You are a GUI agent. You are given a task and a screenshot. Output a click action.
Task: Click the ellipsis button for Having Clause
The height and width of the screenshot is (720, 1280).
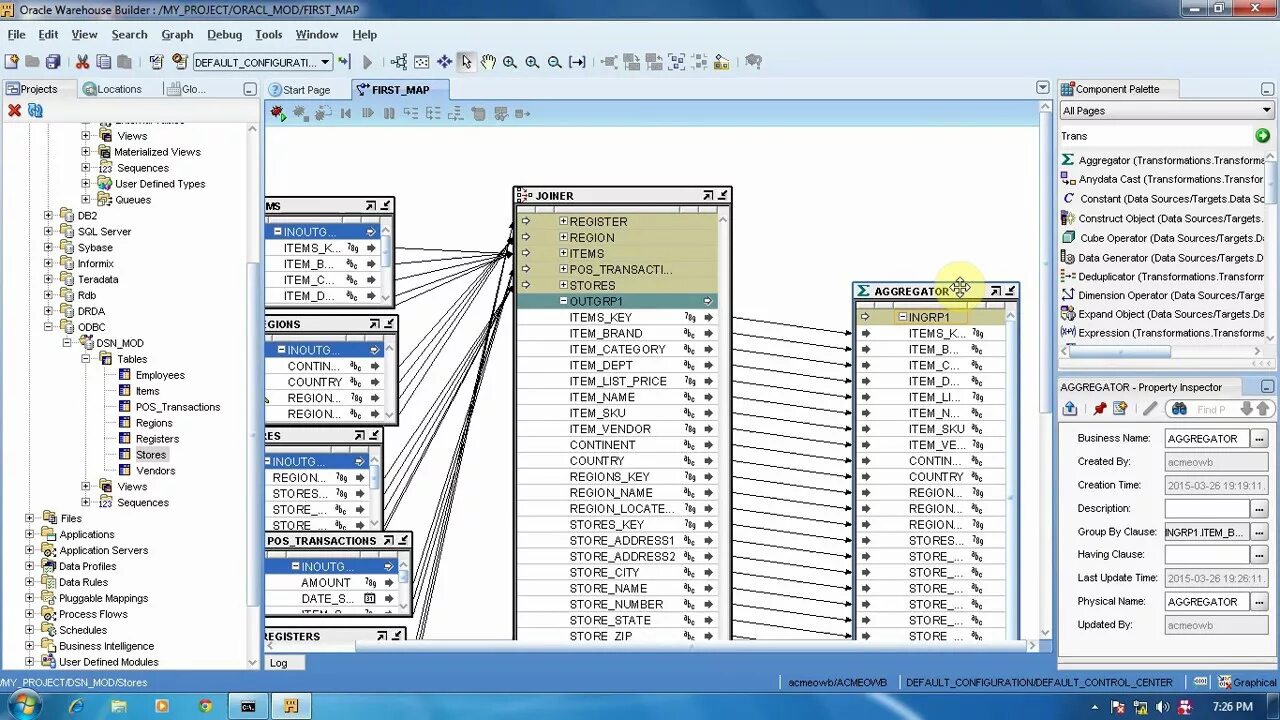[x=1260, y=554]
